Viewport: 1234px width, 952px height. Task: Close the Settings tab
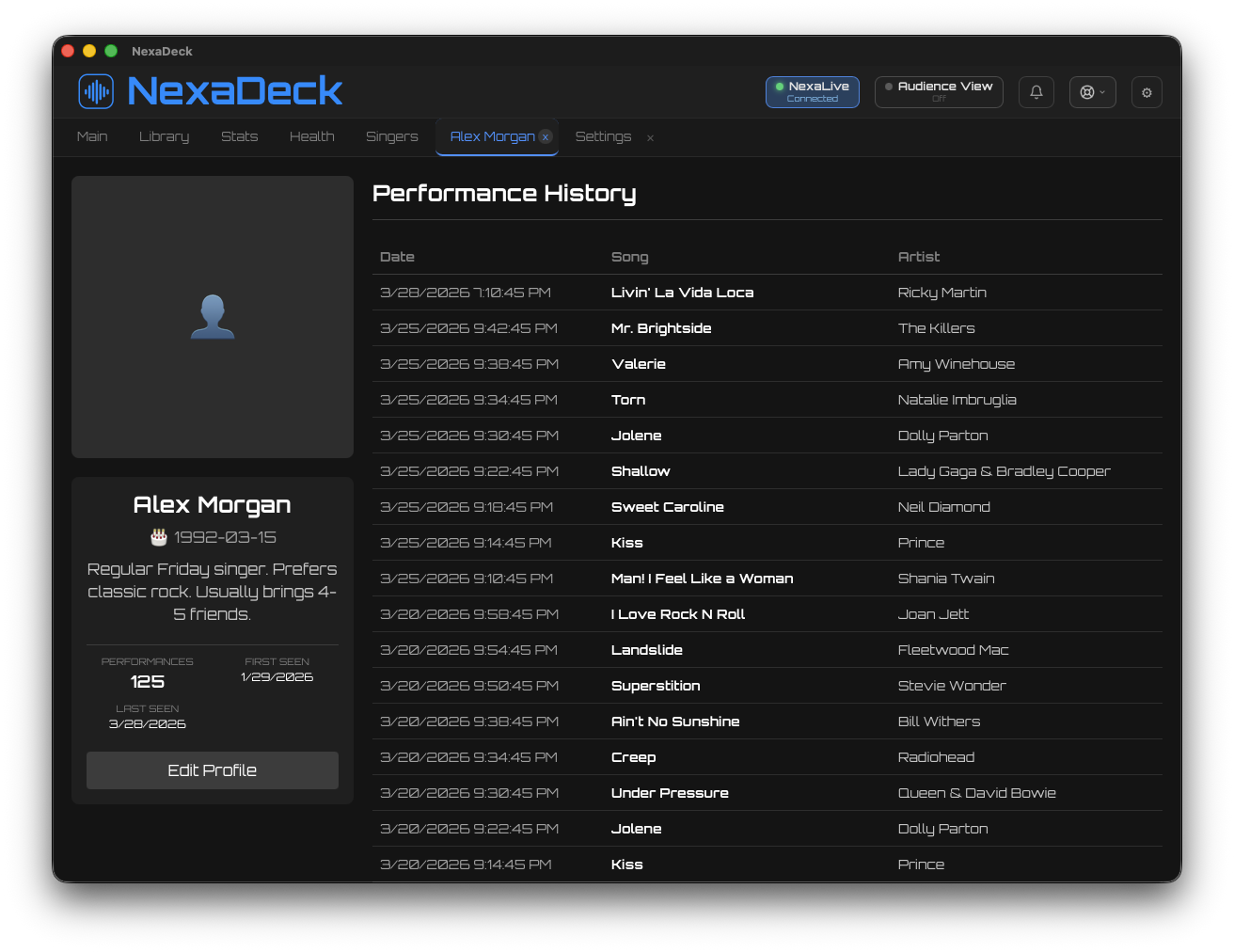coord(650,138)
